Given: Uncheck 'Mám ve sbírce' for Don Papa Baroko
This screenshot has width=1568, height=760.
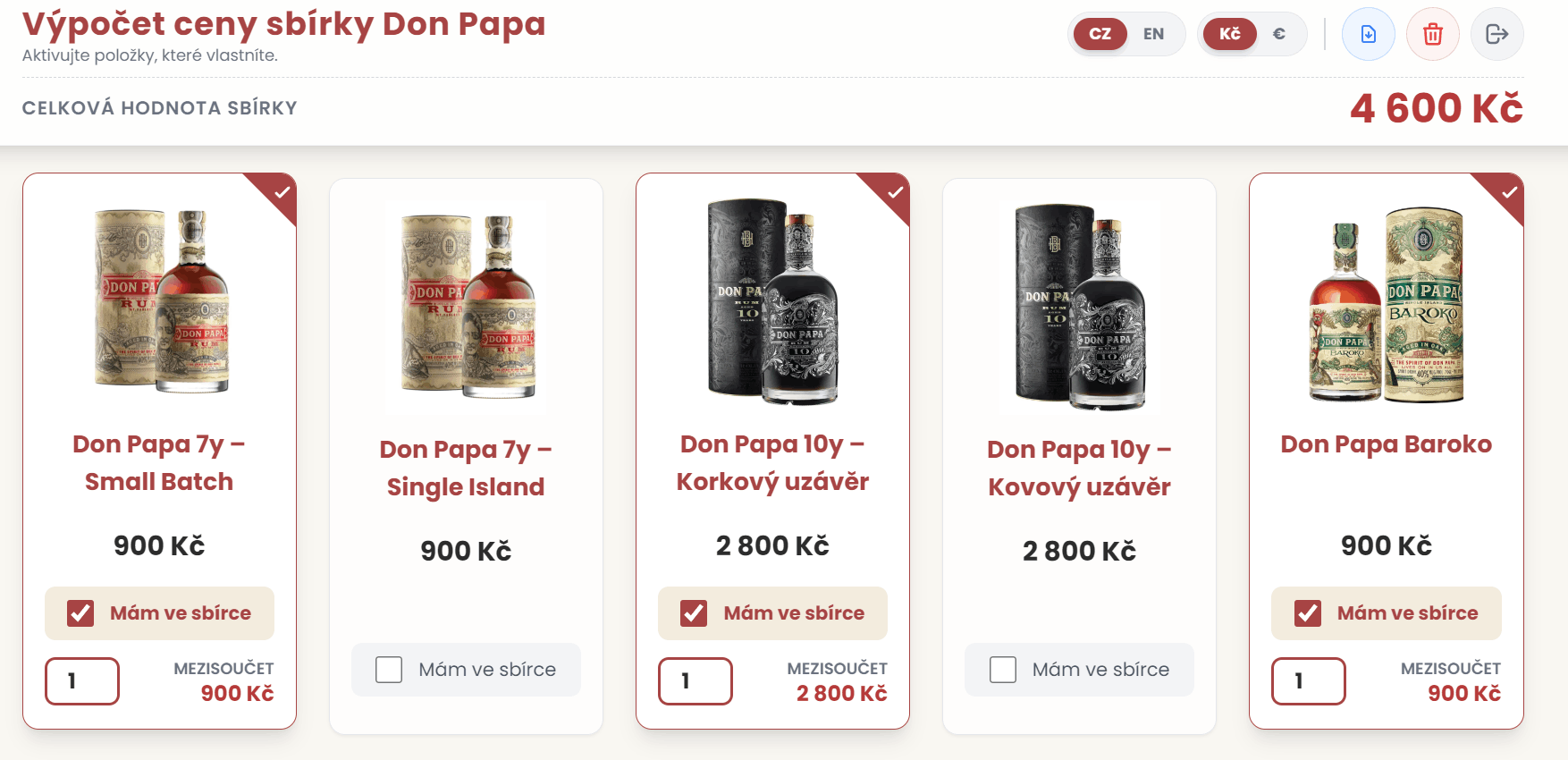Looking at the screenshot, I should [x=1308, y=613].
